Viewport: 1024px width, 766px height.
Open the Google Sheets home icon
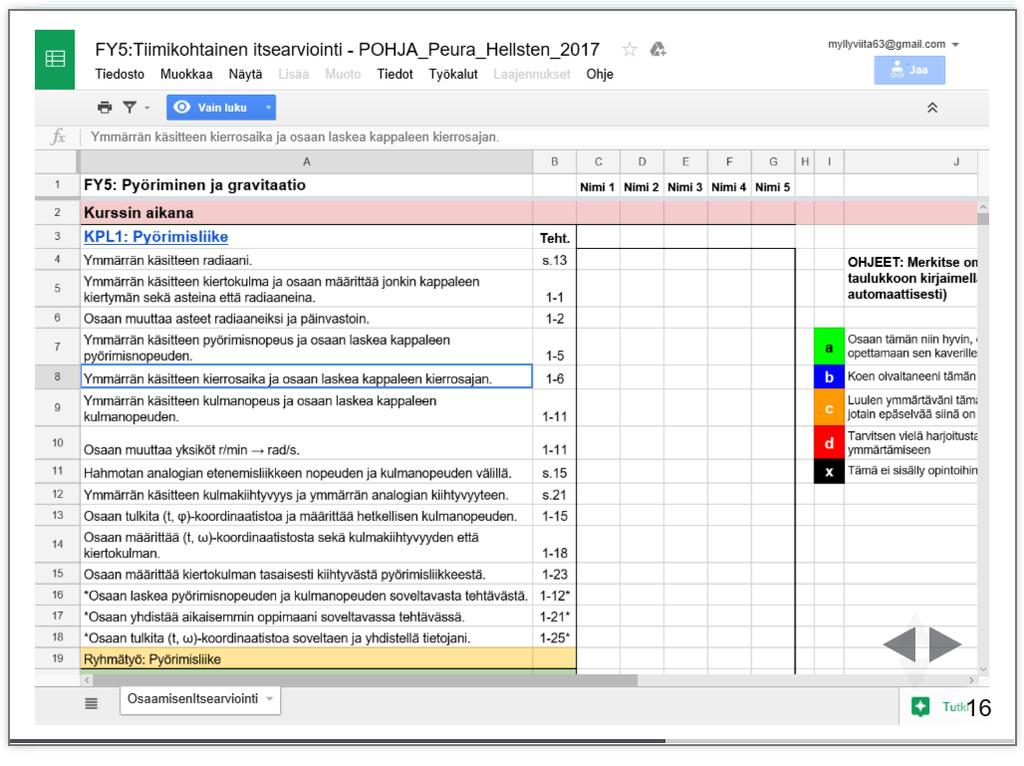pos(55,59)
